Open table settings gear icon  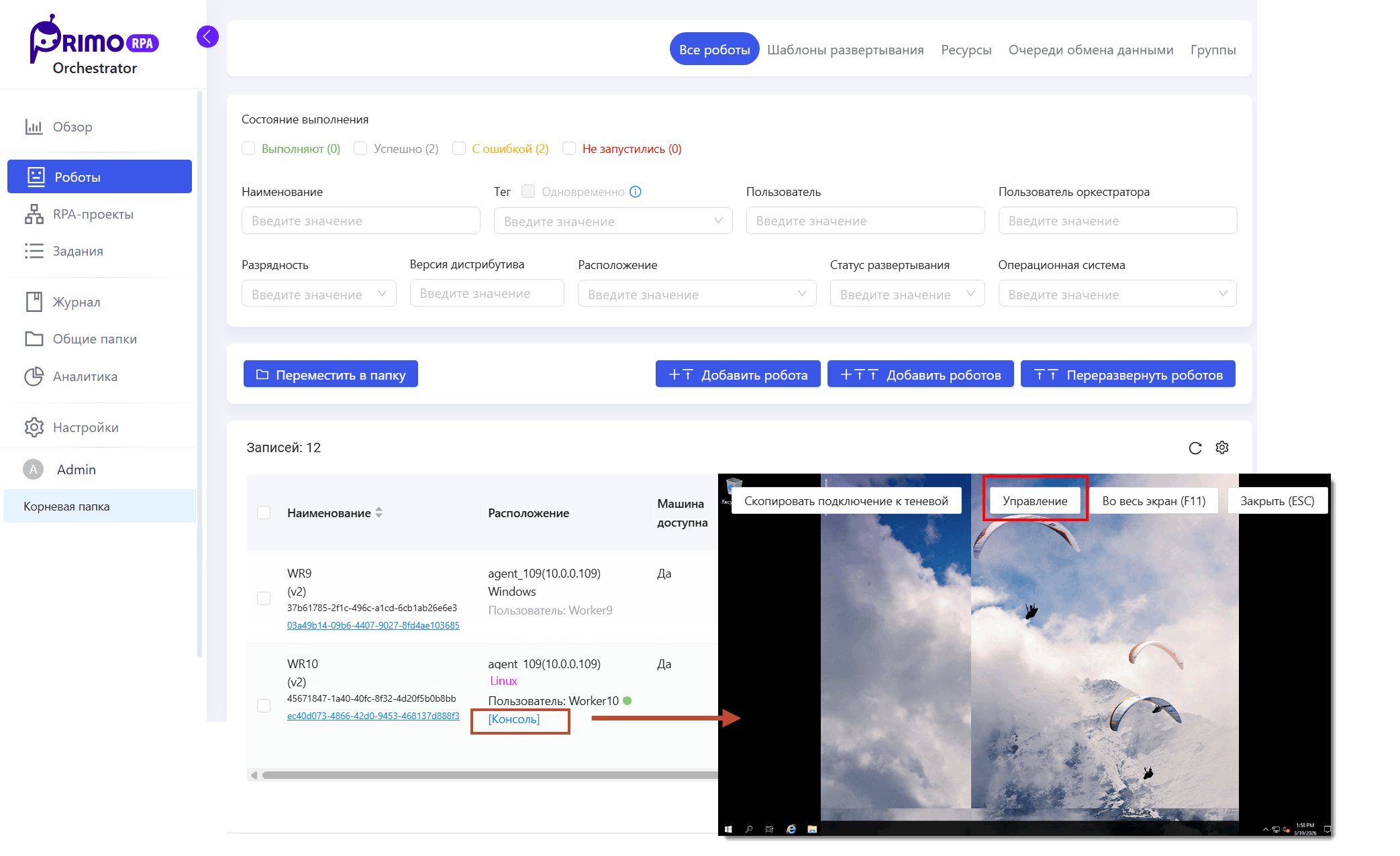click(1222, 447)
